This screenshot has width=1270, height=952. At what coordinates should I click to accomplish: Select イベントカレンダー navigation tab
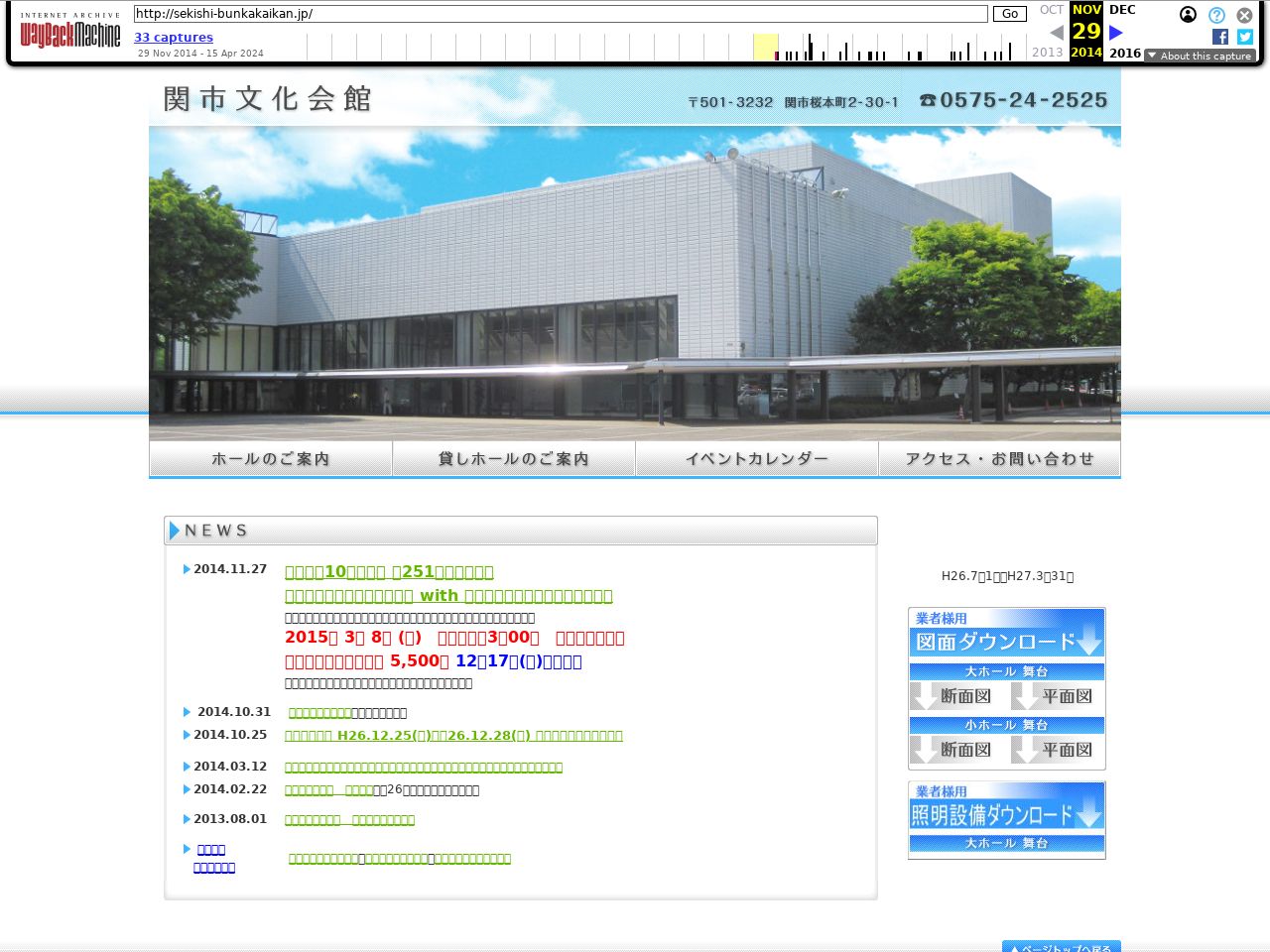757,459
